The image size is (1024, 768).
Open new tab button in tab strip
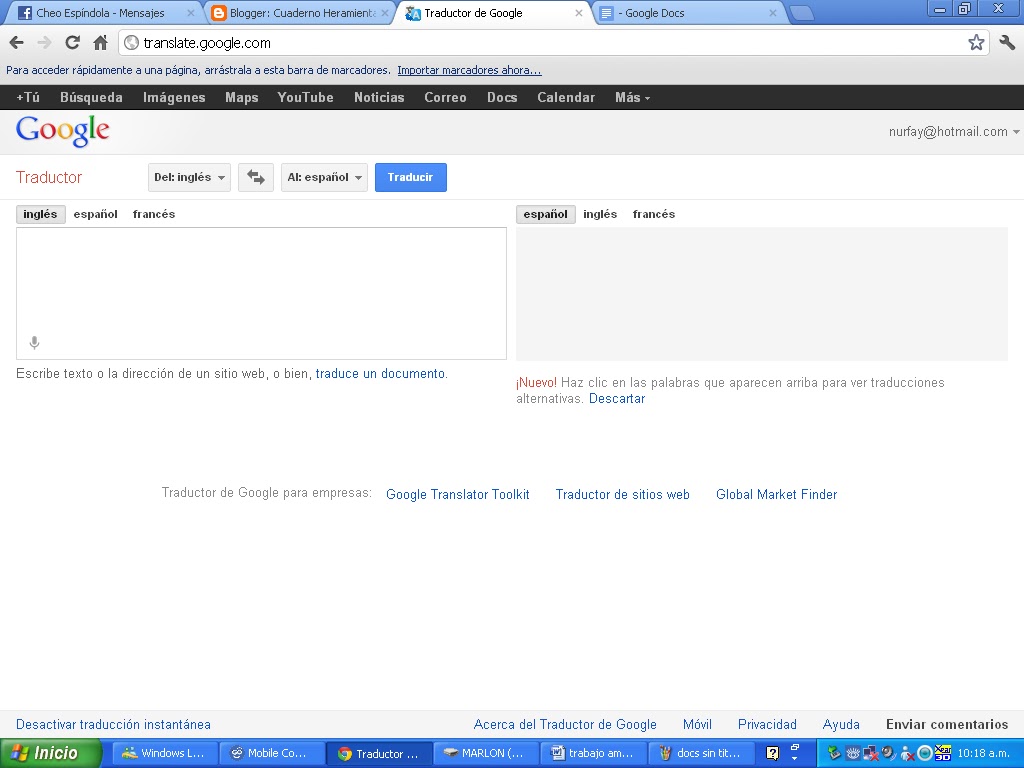tap(801, 13)
